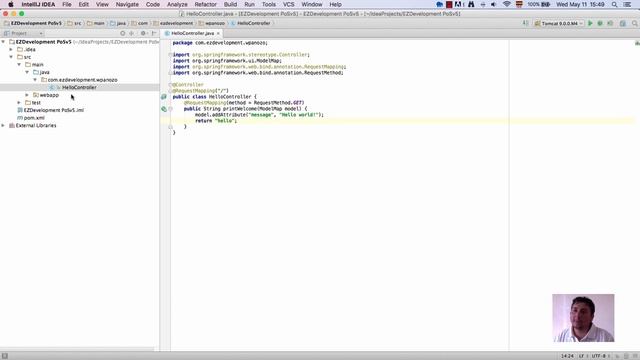The width and height of the screenshot is (640, 360).
Task: Click the battery 100% indicator
Action: 538,4
